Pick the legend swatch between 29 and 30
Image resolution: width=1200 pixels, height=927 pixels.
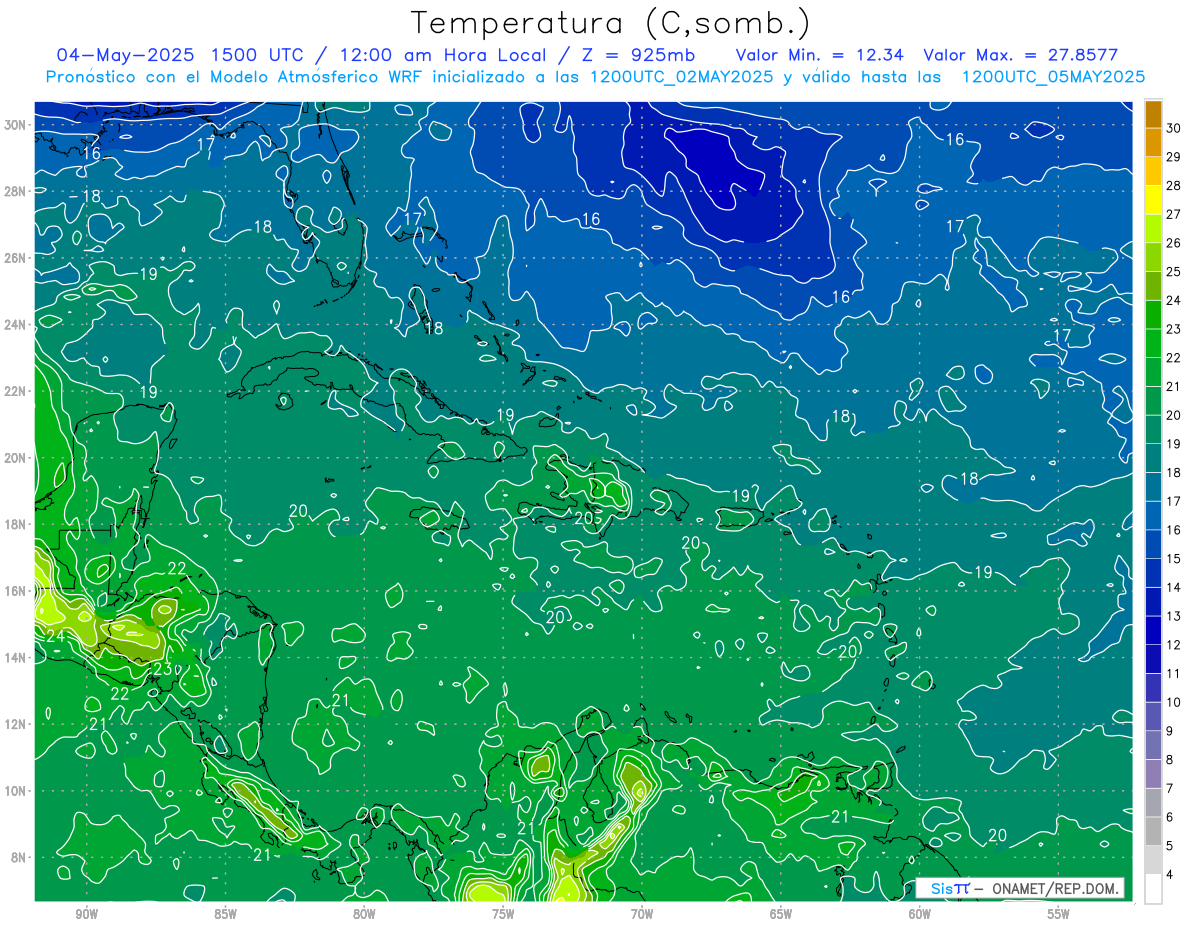point(1153,142)
